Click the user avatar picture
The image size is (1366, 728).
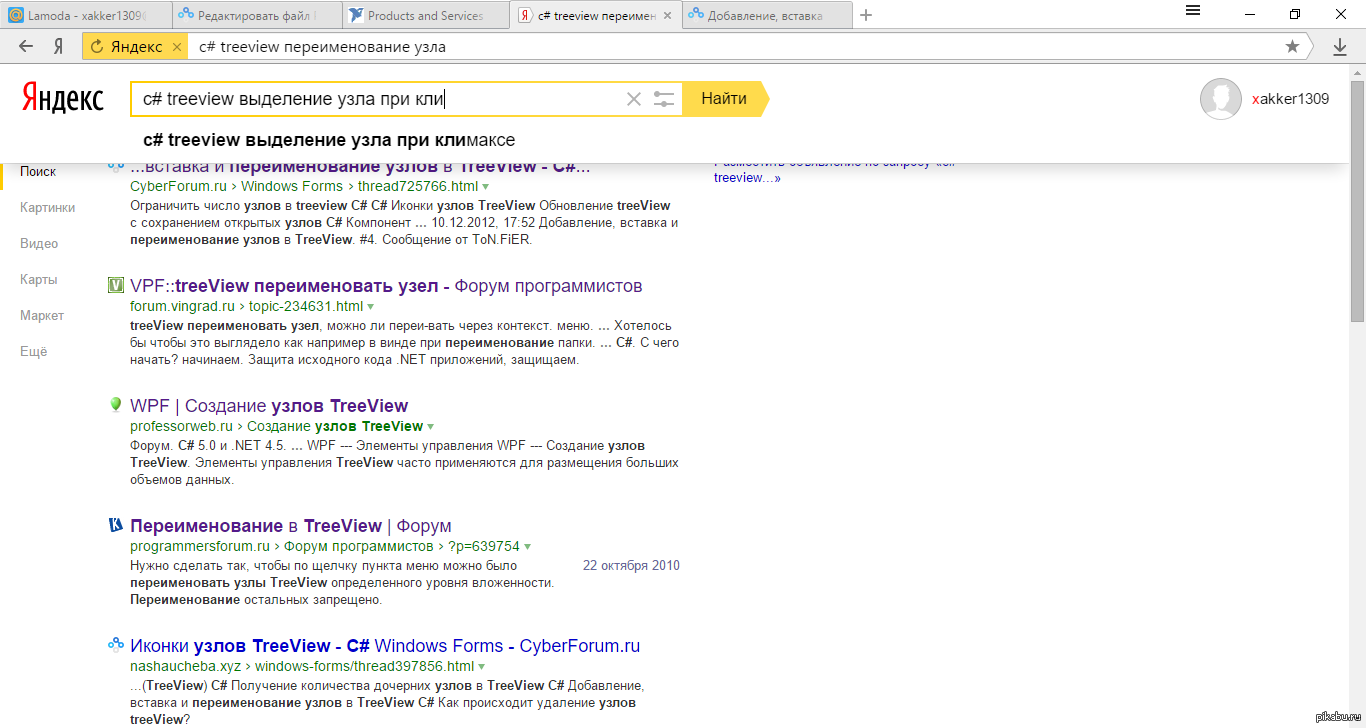point(1220,99)
